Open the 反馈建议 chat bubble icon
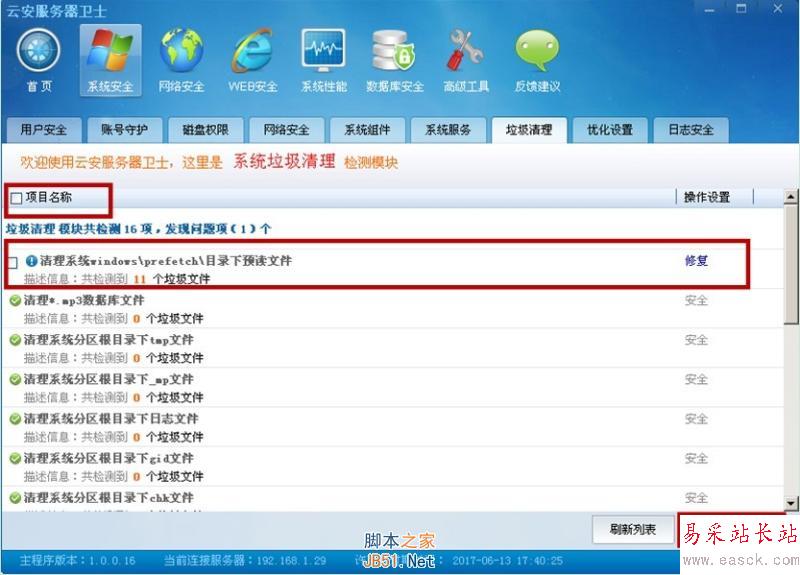The width and height of the screenshot is (800, 575). pos(537,51)
